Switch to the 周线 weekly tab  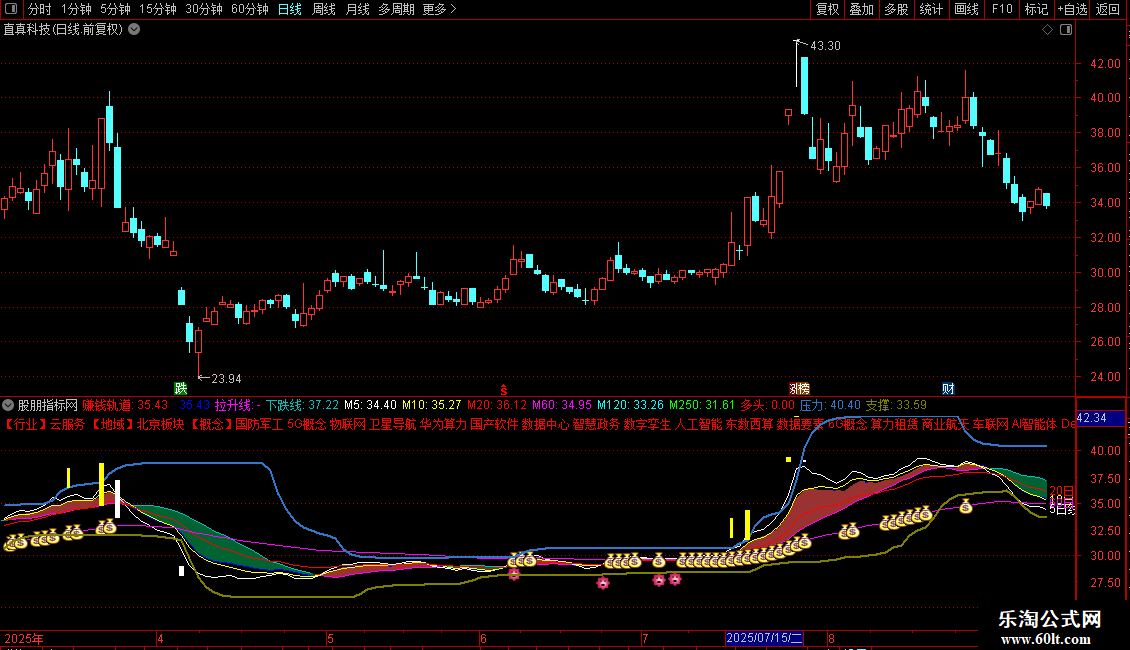coord(324,9)
